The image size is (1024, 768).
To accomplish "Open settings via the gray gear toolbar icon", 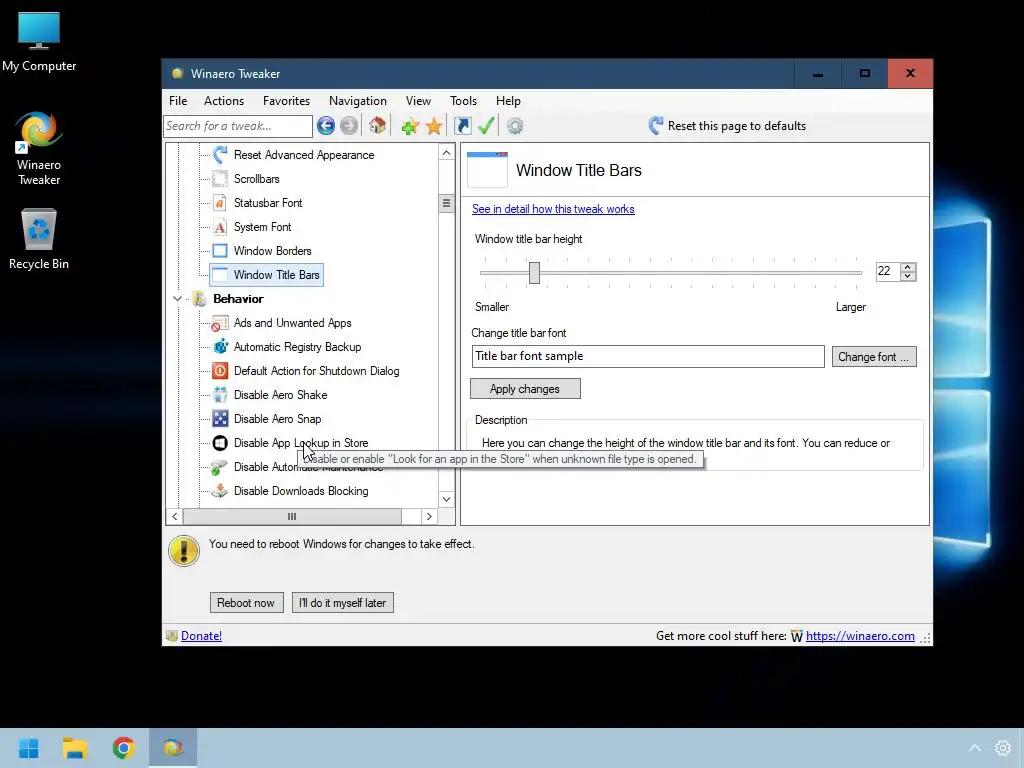I will 515,125.
